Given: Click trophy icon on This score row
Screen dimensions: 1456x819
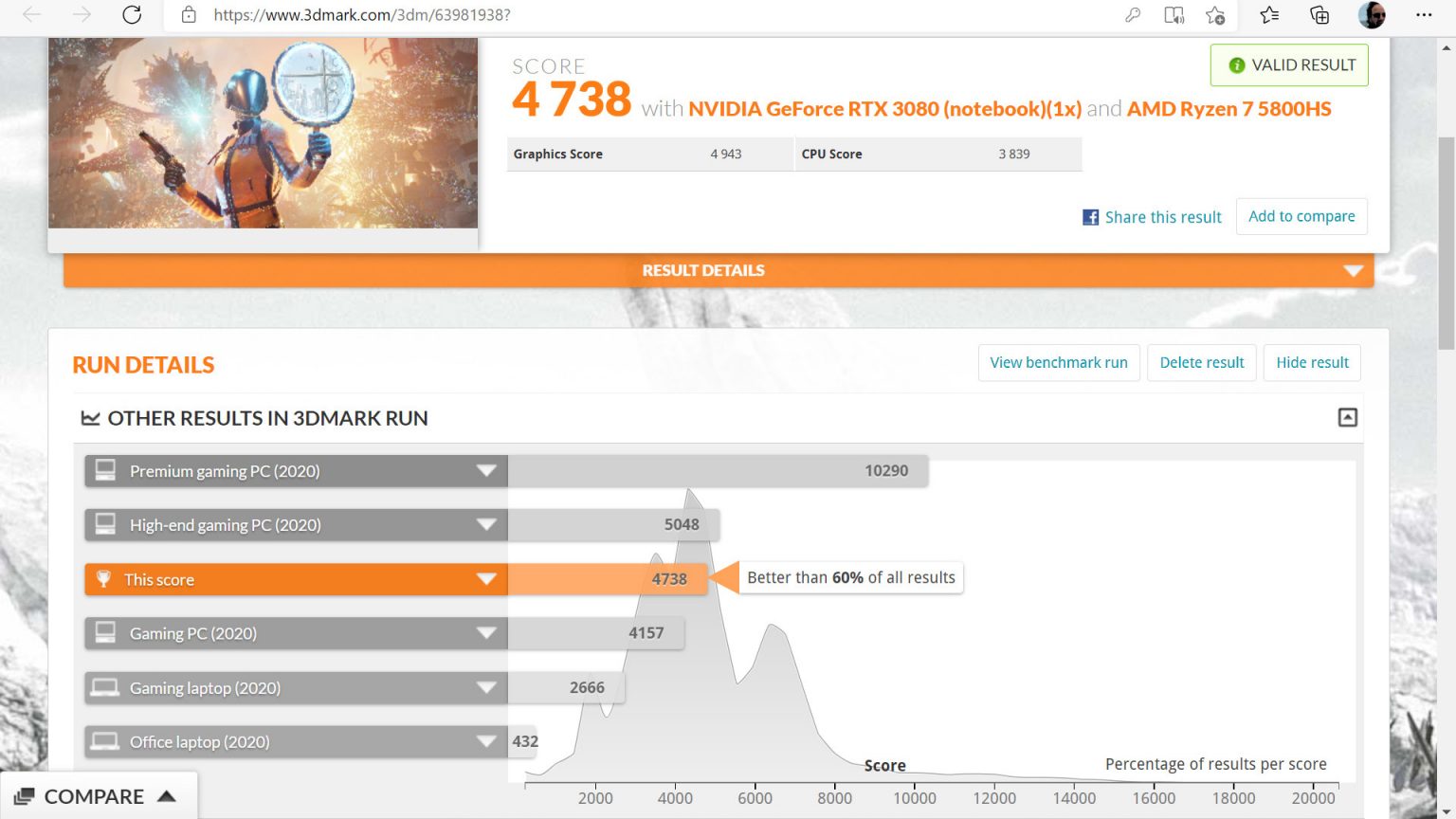Looking at the screenshot, I should (104, 579).
